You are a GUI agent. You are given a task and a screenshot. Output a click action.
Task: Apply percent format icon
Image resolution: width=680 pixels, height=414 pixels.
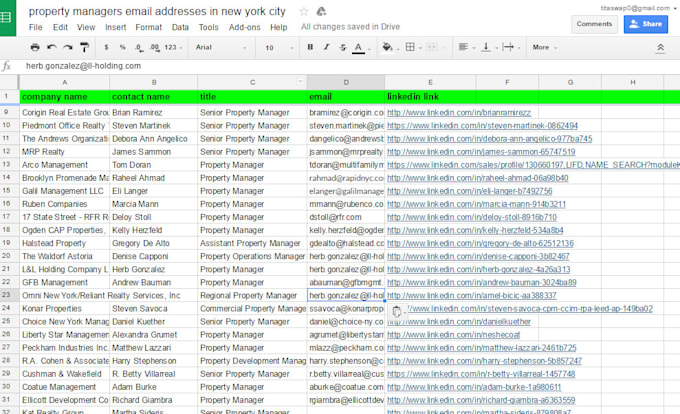point(123,47)
